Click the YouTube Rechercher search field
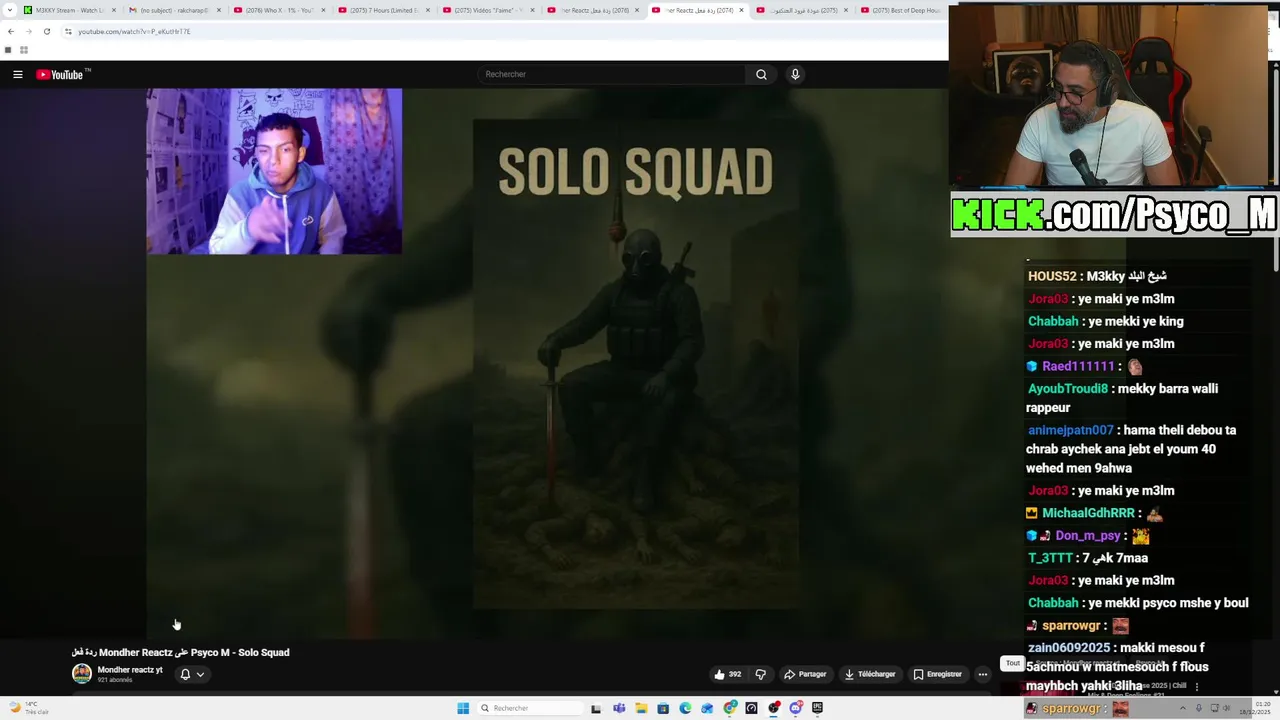Viewport: 1280px width, 720px height. point(612,74)
